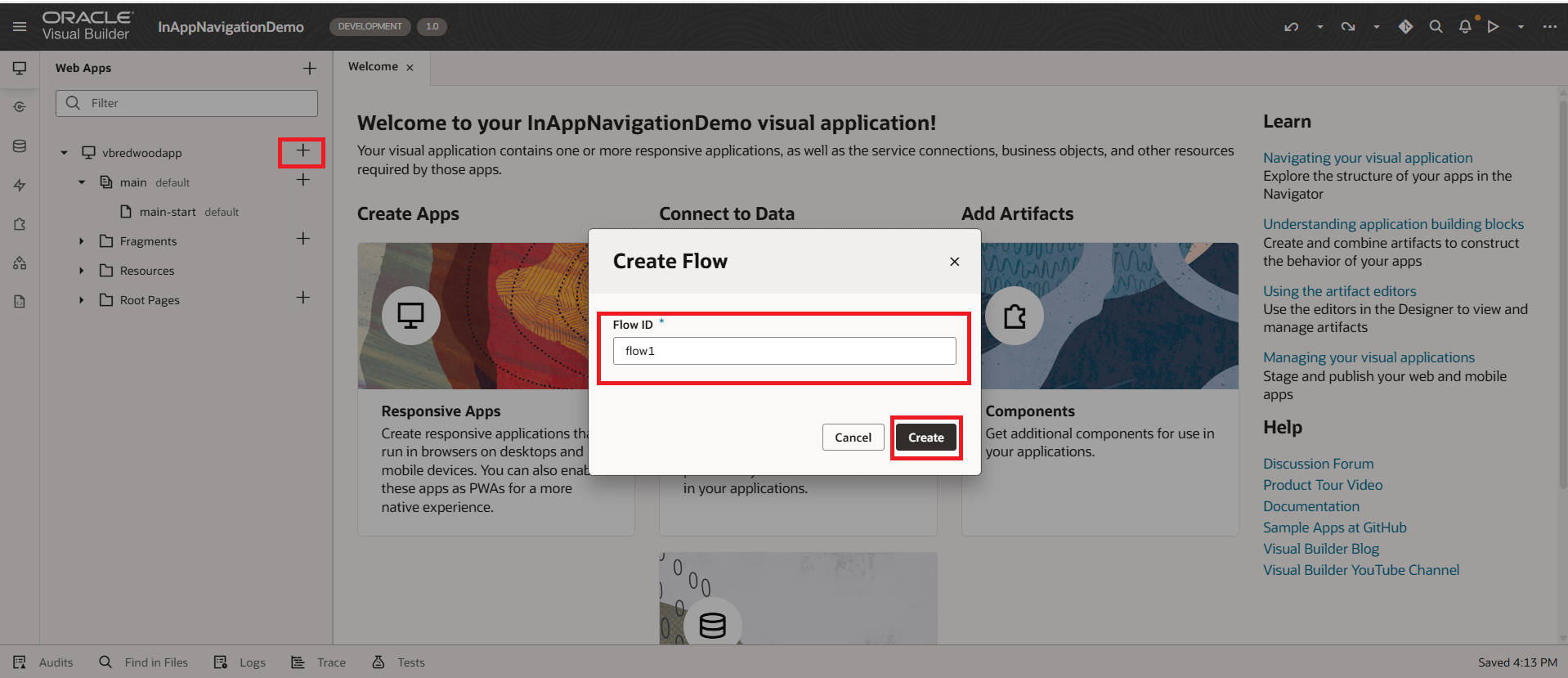The width and height of the screenshot is (1568, 678).
Task: Open the shapes icon in the left sidebar
Action: (20, 263)
